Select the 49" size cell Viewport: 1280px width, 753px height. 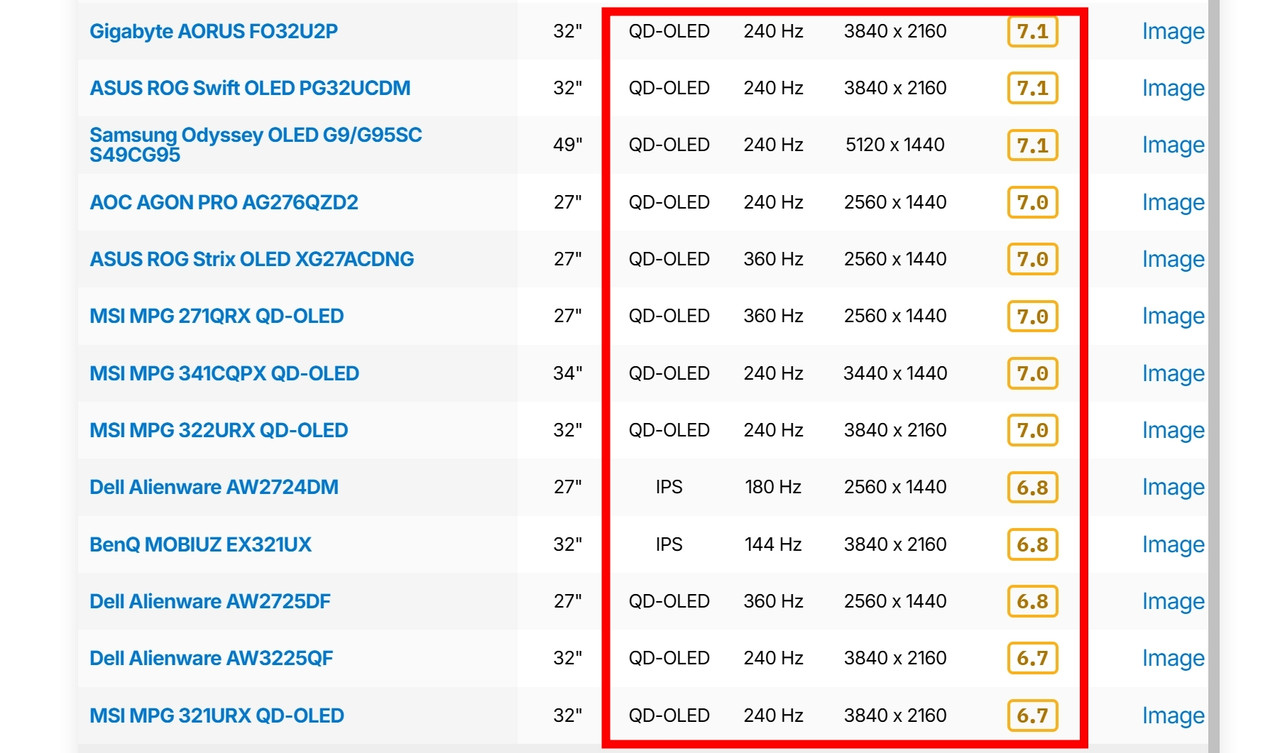pyautogui.click(x=567, y=145)
